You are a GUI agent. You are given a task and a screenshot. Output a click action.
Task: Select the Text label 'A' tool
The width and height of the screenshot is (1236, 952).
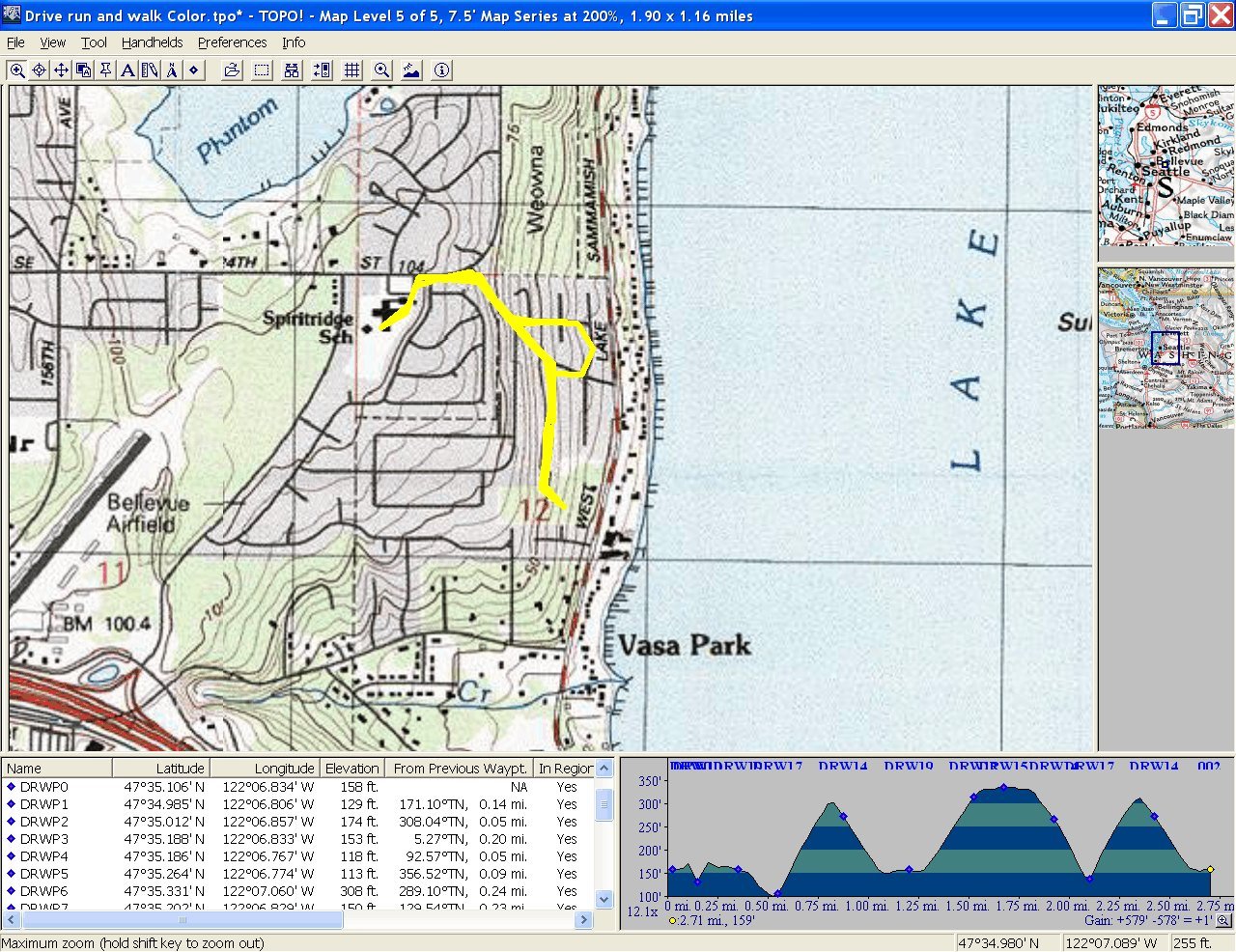point(127,70)
